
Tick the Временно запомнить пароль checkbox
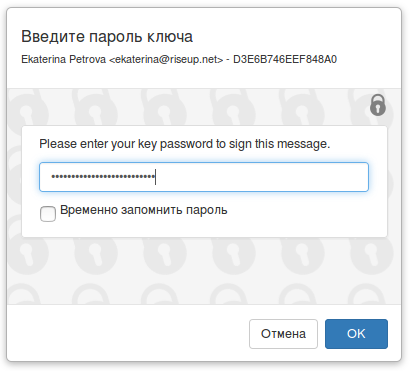pos(48,214)
